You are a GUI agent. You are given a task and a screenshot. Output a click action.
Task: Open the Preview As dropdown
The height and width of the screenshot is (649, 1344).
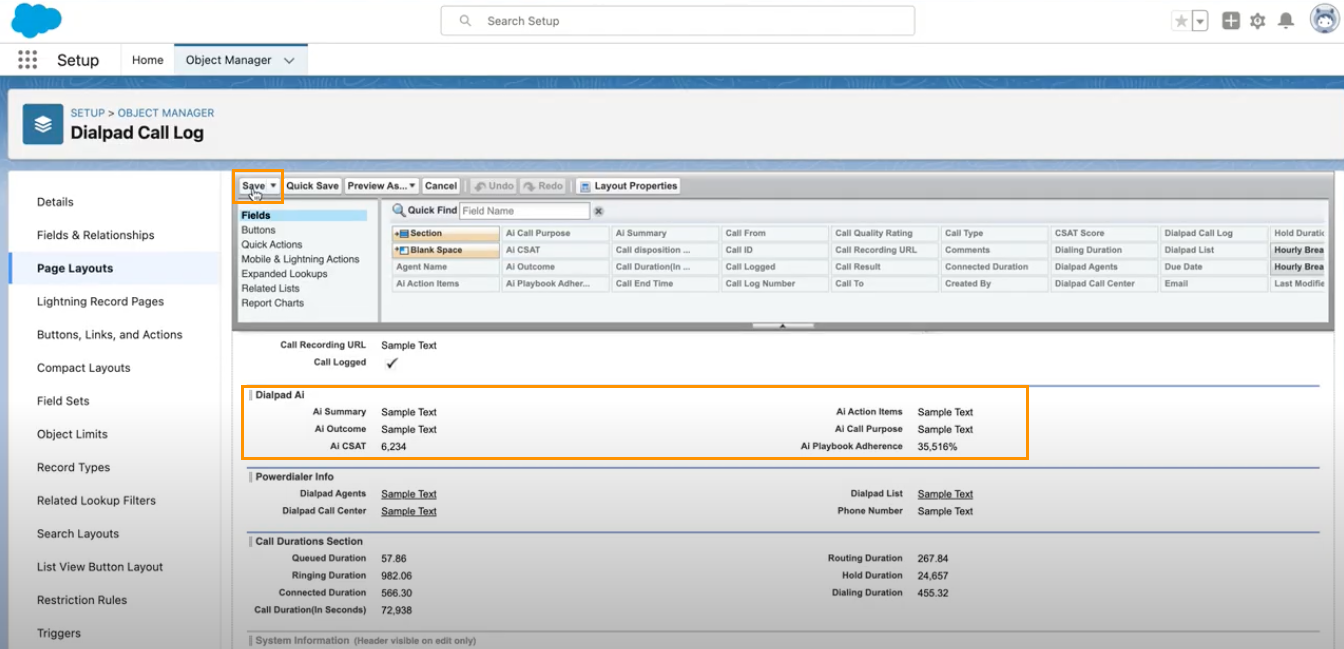click(x=382, y=186)
